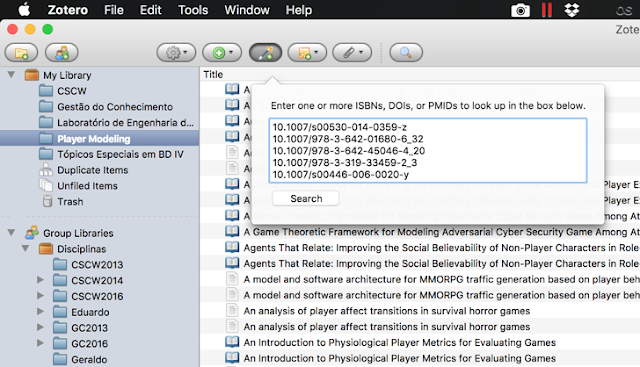Select the CSCW2013 collection
This screenshot has width=640, height=367.
coord(97,265)
